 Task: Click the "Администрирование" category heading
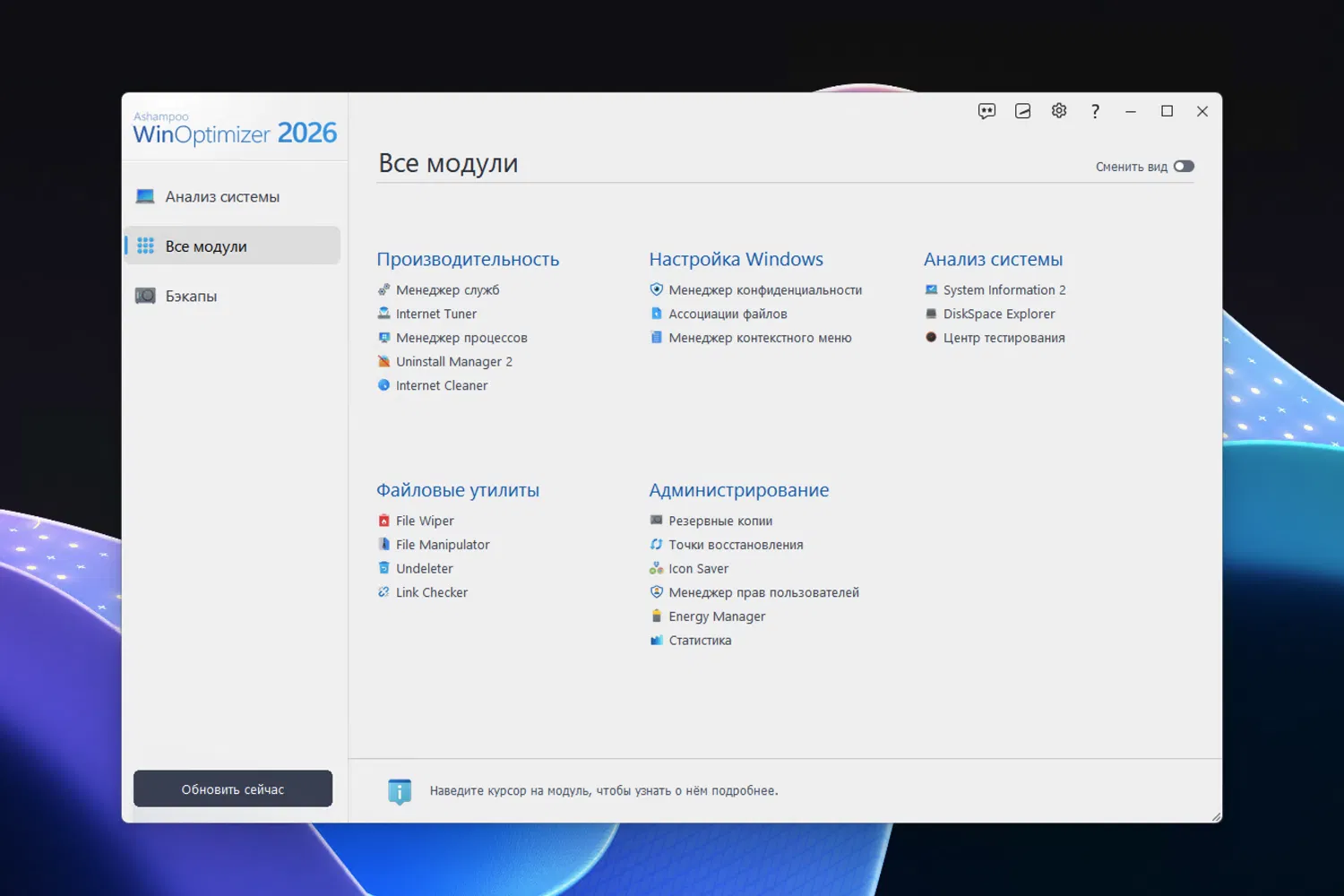coord(739,490)
